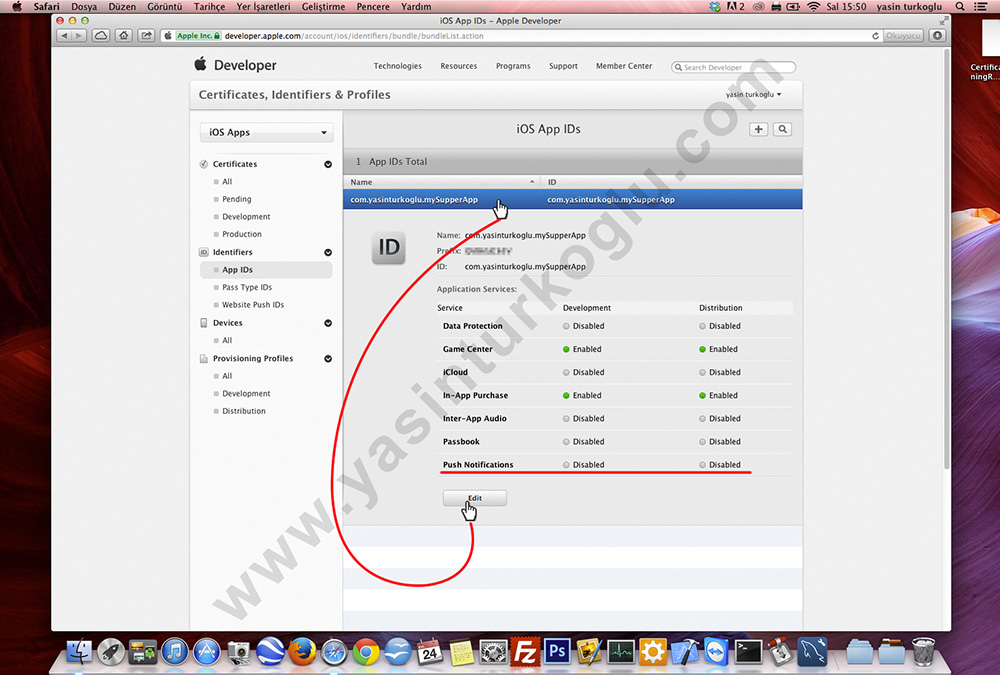Select Production under Certificates
Viewport: 1000px width, 675px height.
pos(242,234)
